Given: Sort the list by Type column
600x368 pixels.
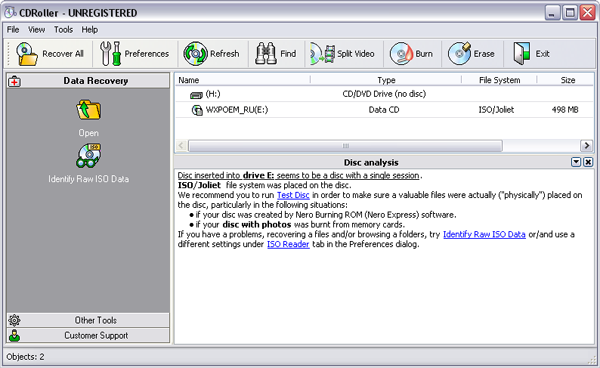Looking at the screenshot, I should point(386,80).
